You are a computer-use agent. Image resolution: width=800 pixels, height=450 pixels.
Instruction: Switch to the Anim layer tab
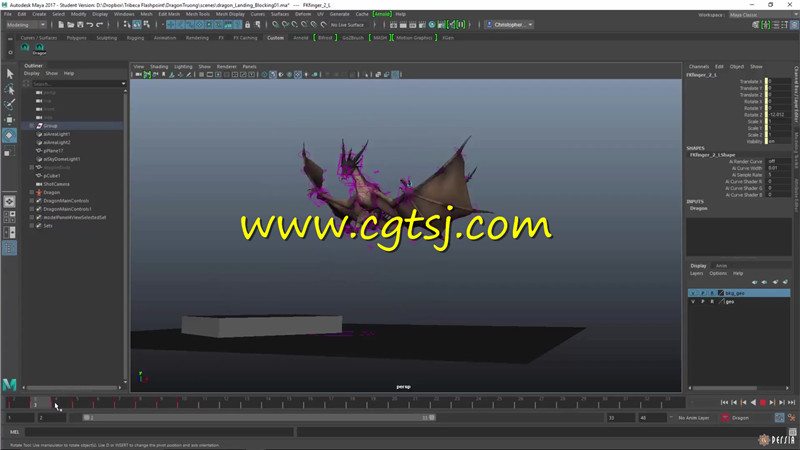(x=721, y=266)
